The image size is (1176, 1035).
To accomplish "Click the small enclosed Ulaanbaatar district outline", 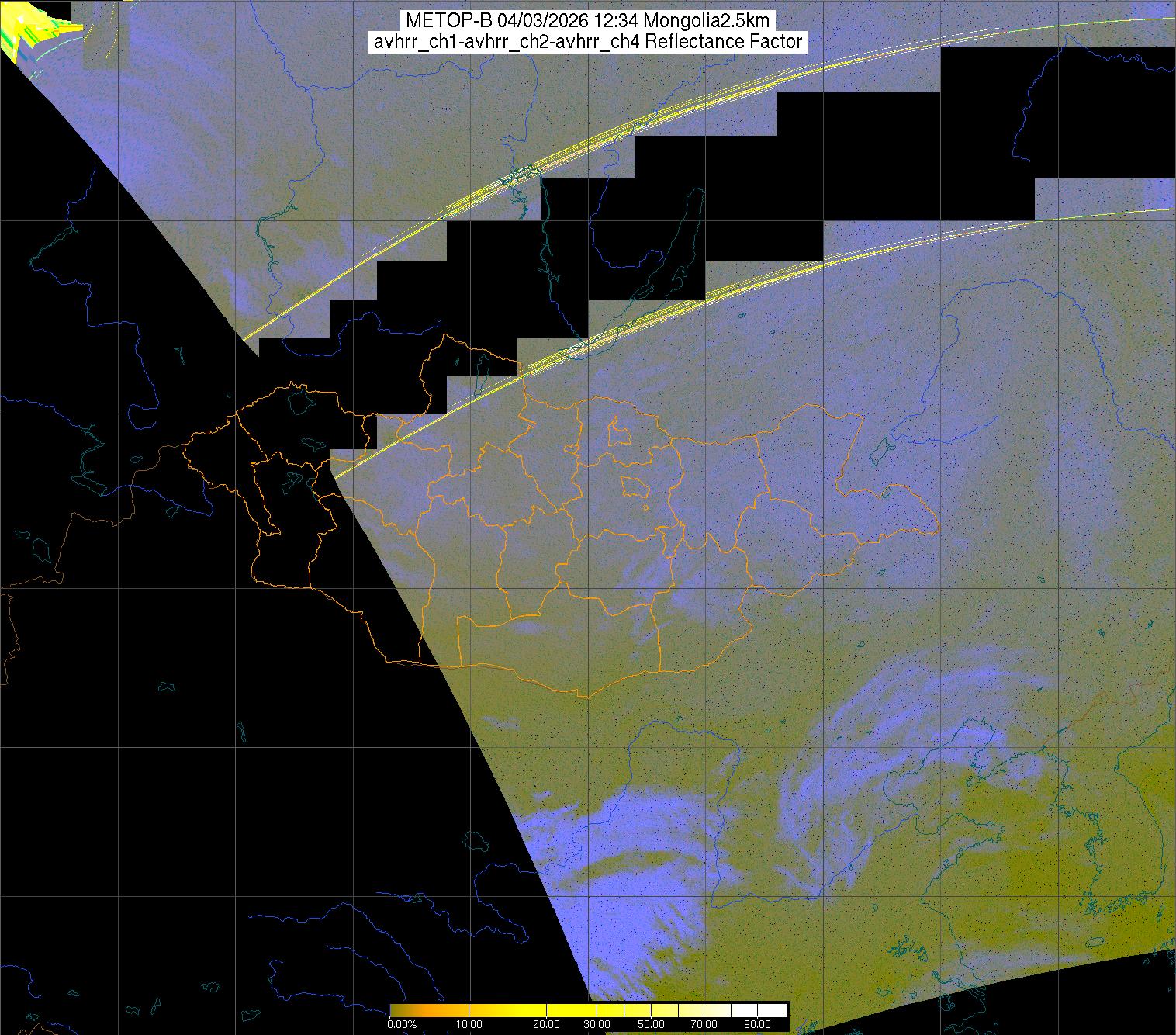I will pyautogui.click(x=635, y=486).
